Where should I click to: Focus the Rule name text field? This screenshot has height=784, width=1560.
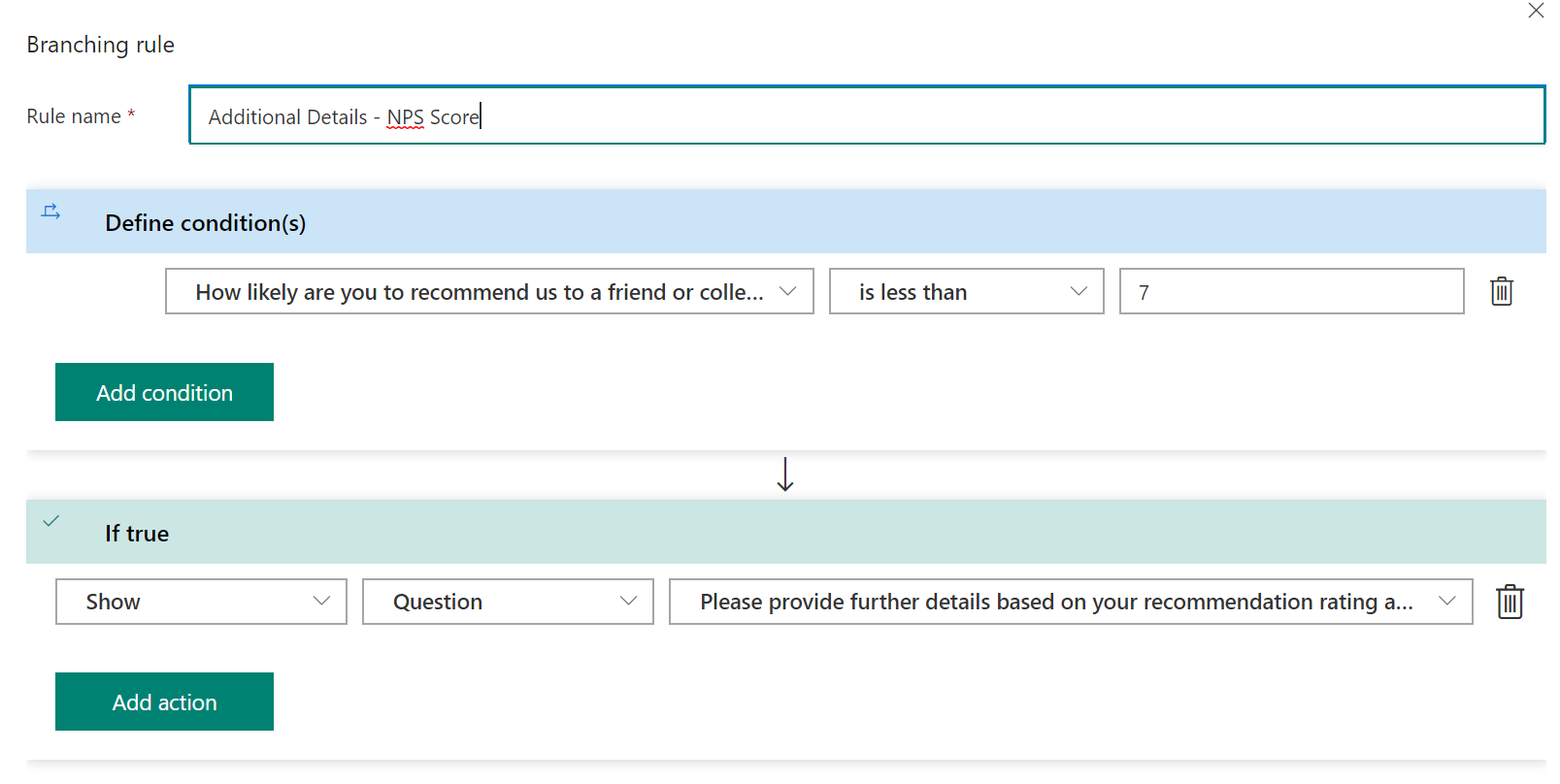867,115
